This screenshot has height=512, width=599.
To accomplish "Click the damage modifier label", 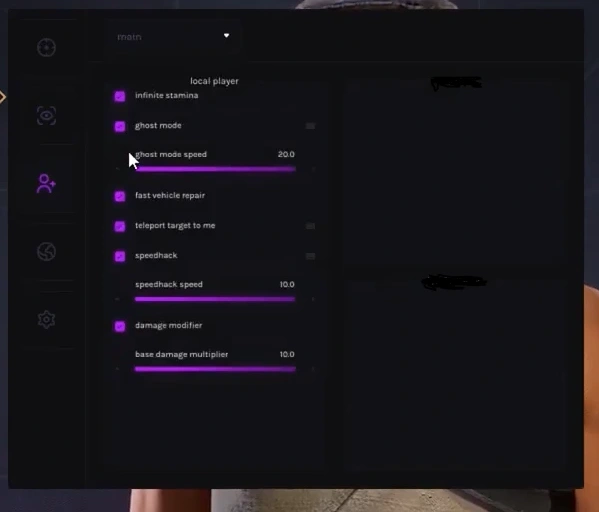I will coord(168,326).
